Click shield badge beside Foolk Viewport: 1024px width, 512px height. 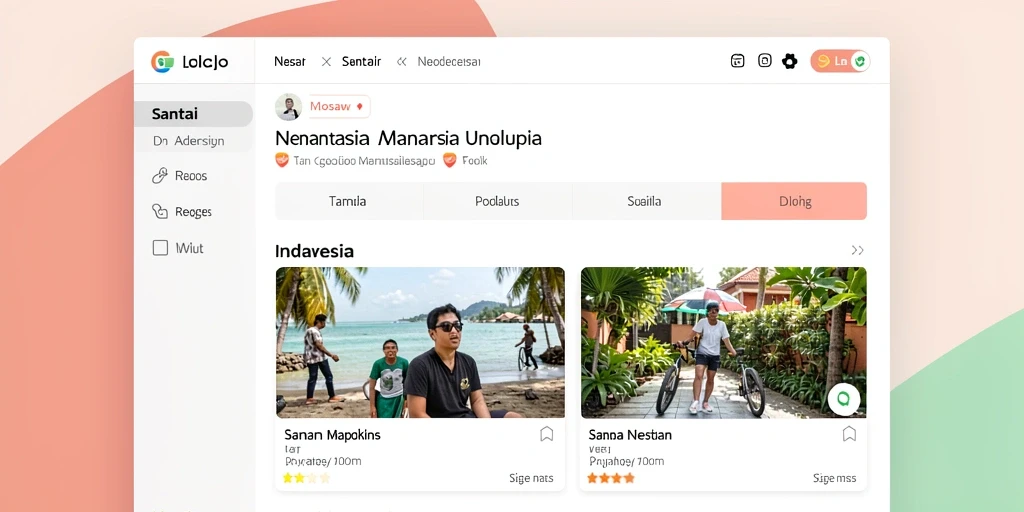click(449, 160)
